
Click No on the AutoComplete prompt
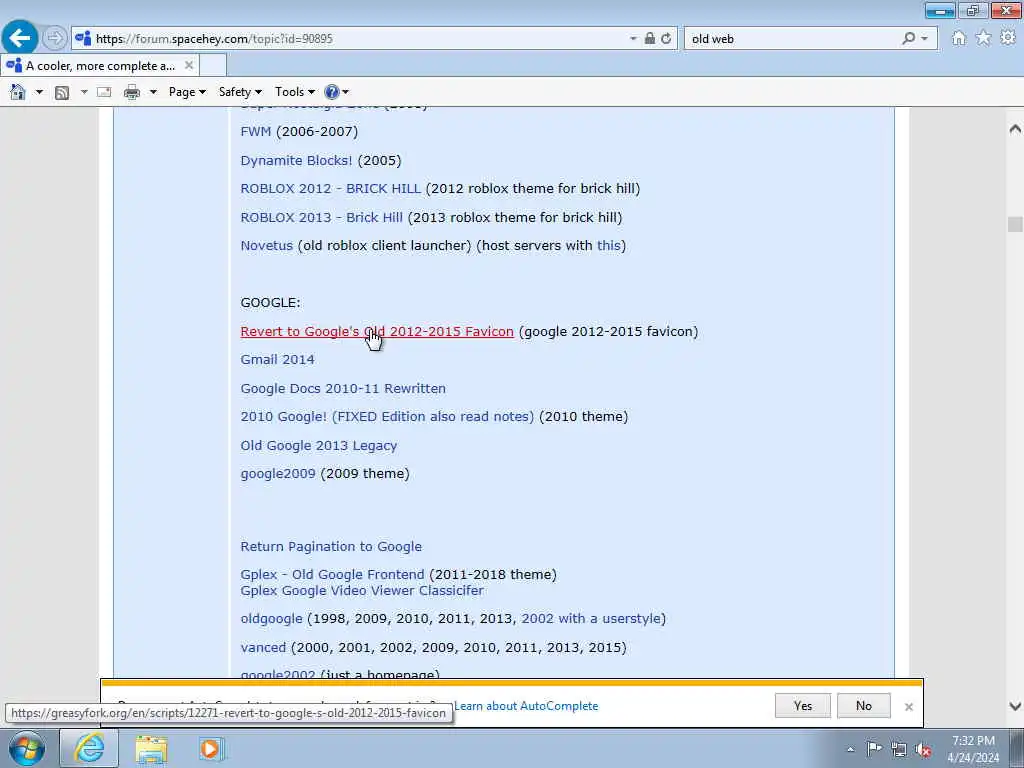(863, 706)
